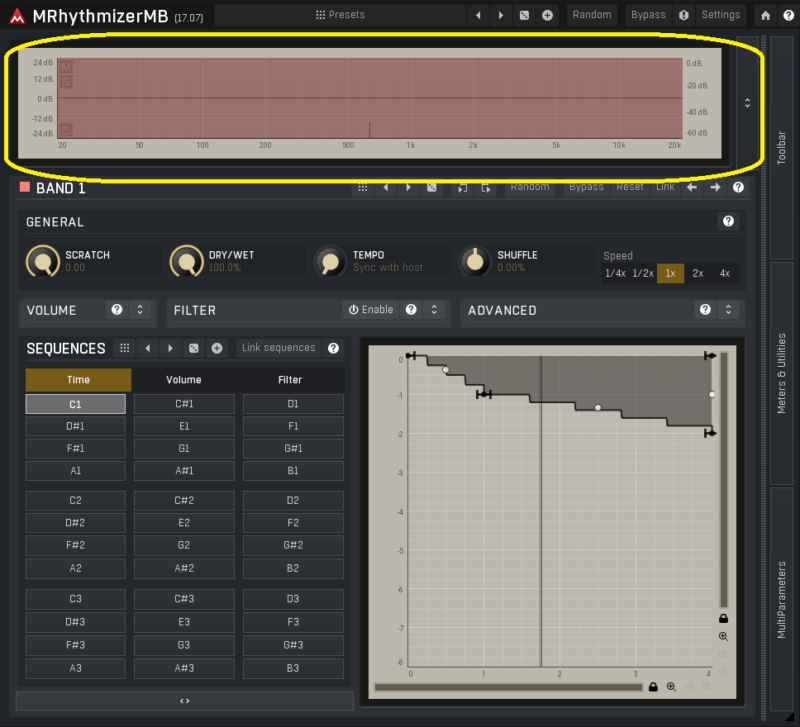Randomize sequences with the dice icon
This screenshot has height=727, width=800.
point(194,348)
